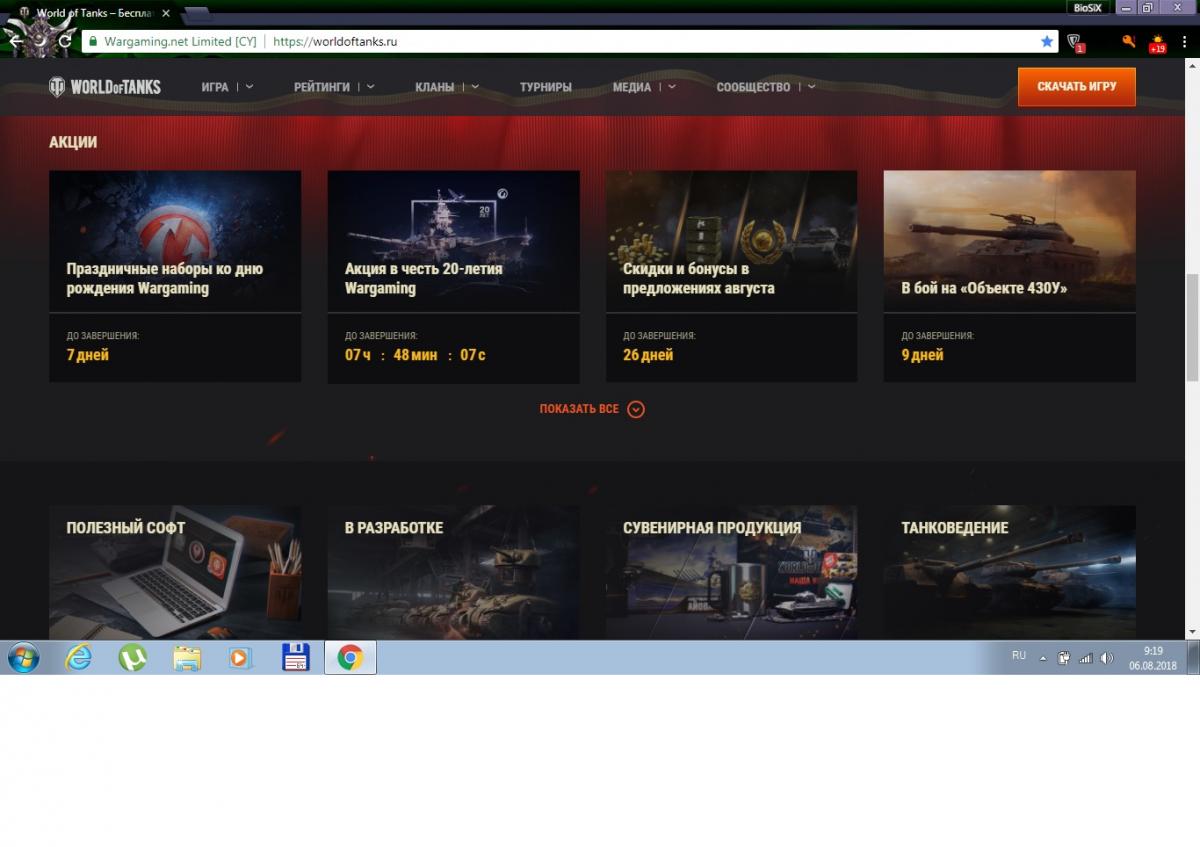
Task: Open Windows Explorer folder icon in taskbar
Action: [x=187, y=657]
